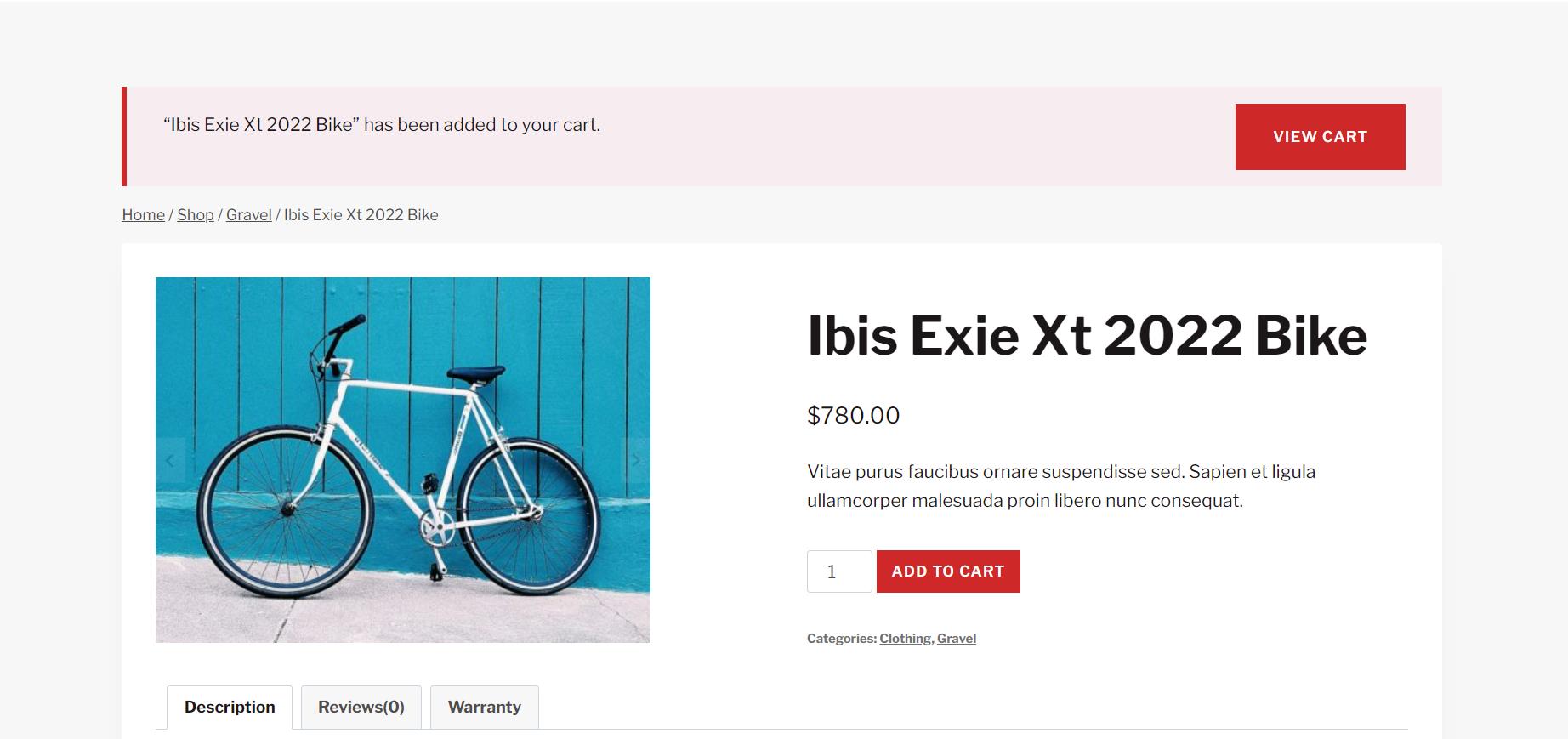Image resolution: width=1568 pixels, height=739 pixels.
Task: Open the Shop breadcrumb link
Action: [196, 215]
